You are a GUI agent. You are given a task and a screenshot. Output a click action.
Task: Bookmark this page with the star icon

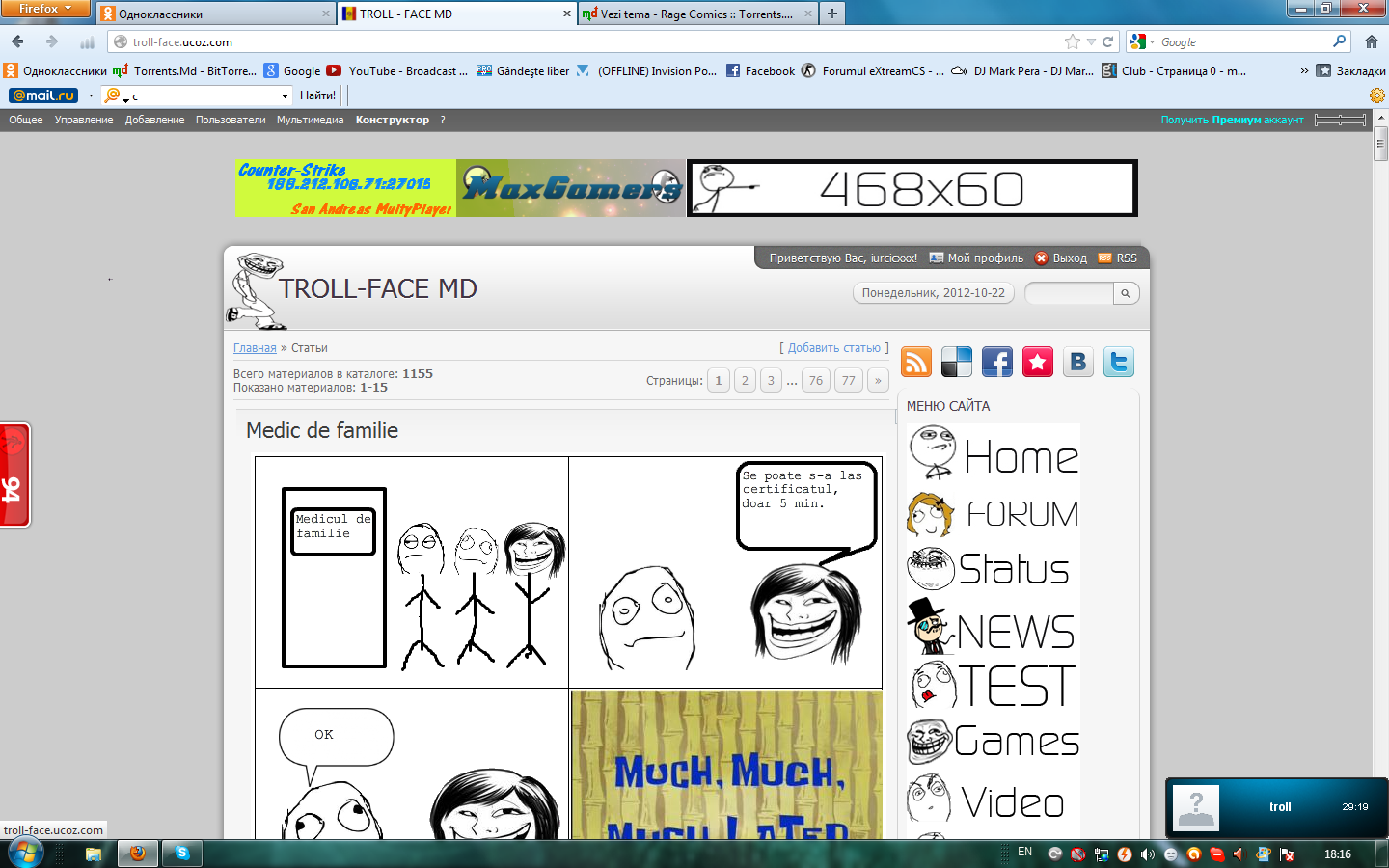(x=1072, y=41)
